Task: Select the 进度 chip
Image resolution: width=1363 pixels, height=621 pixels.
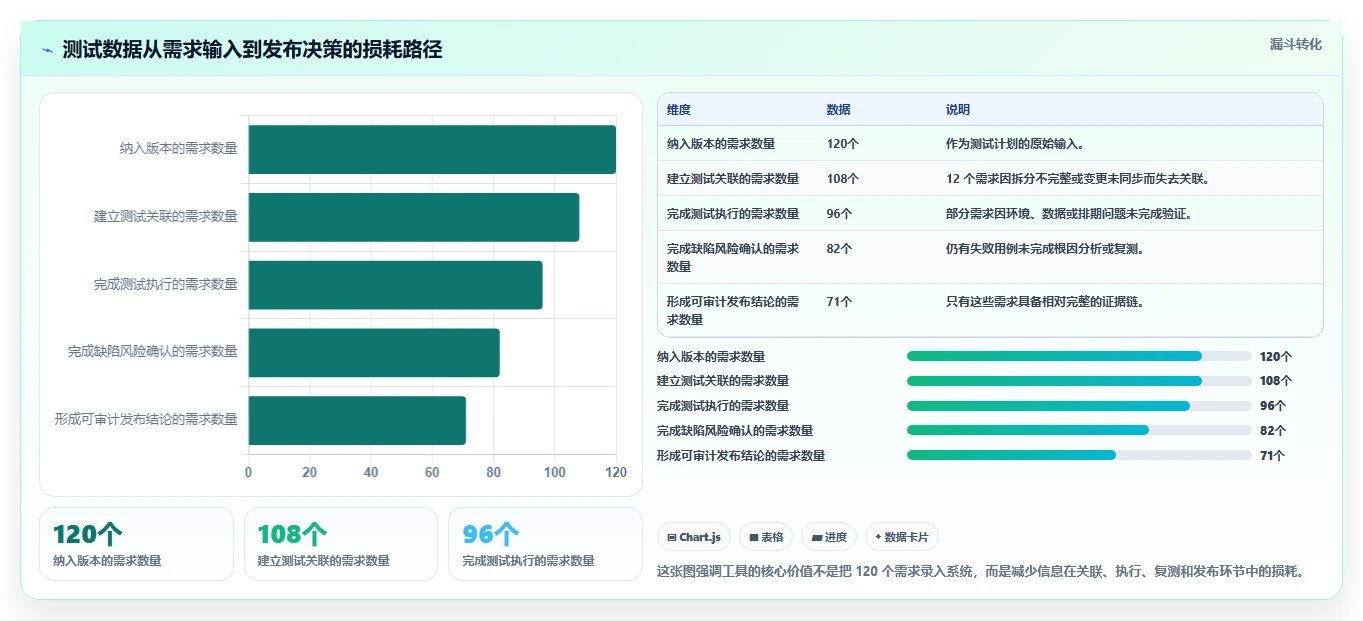Action: tap(829, 537)
